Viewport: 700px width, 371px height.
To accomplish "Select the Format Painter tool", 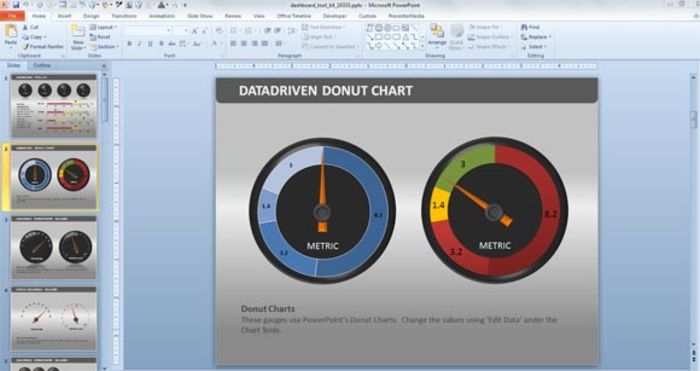I will tap(43, 46).
